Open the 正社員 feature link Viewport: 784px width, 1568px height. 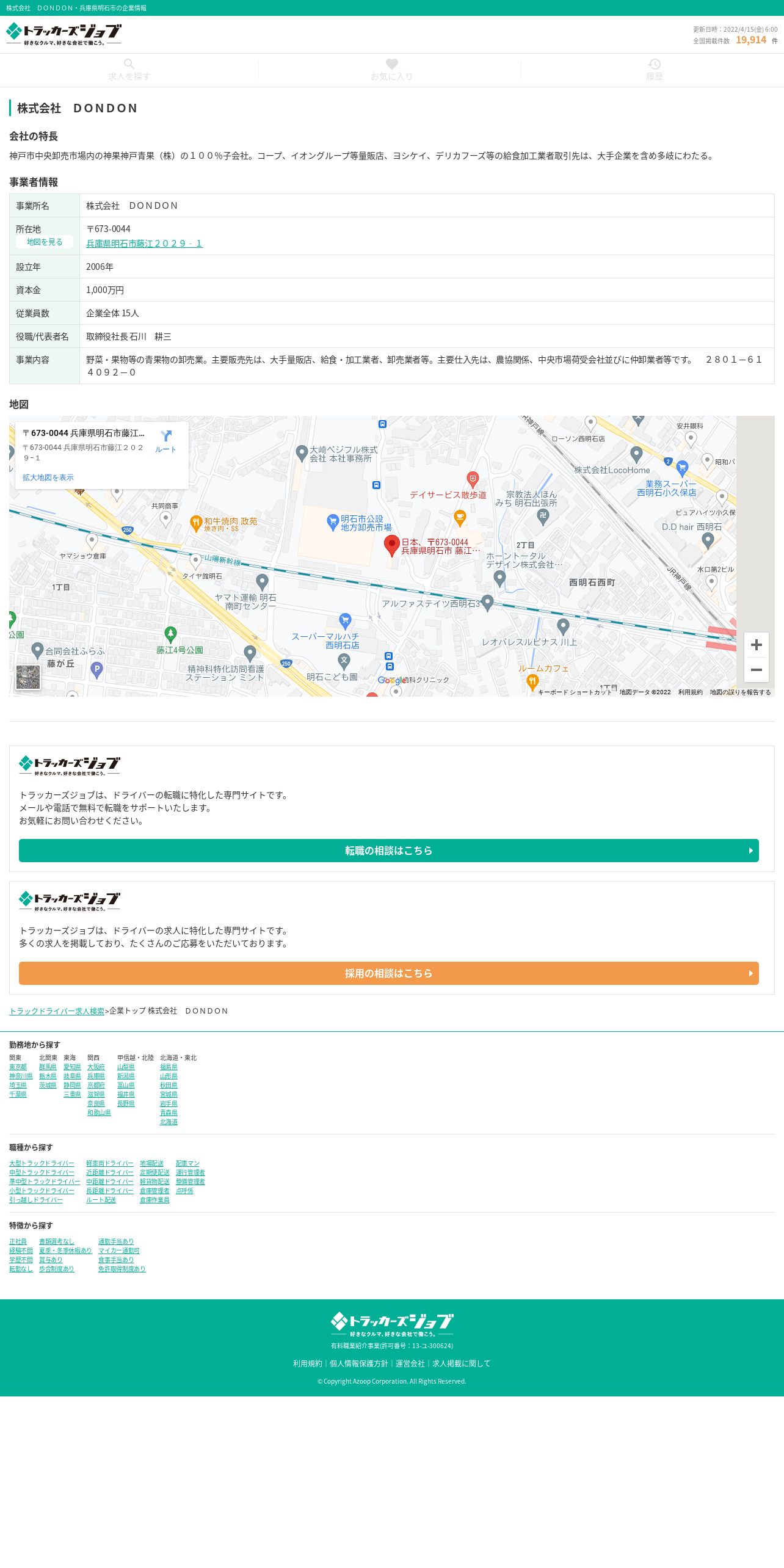[18, 1242]
